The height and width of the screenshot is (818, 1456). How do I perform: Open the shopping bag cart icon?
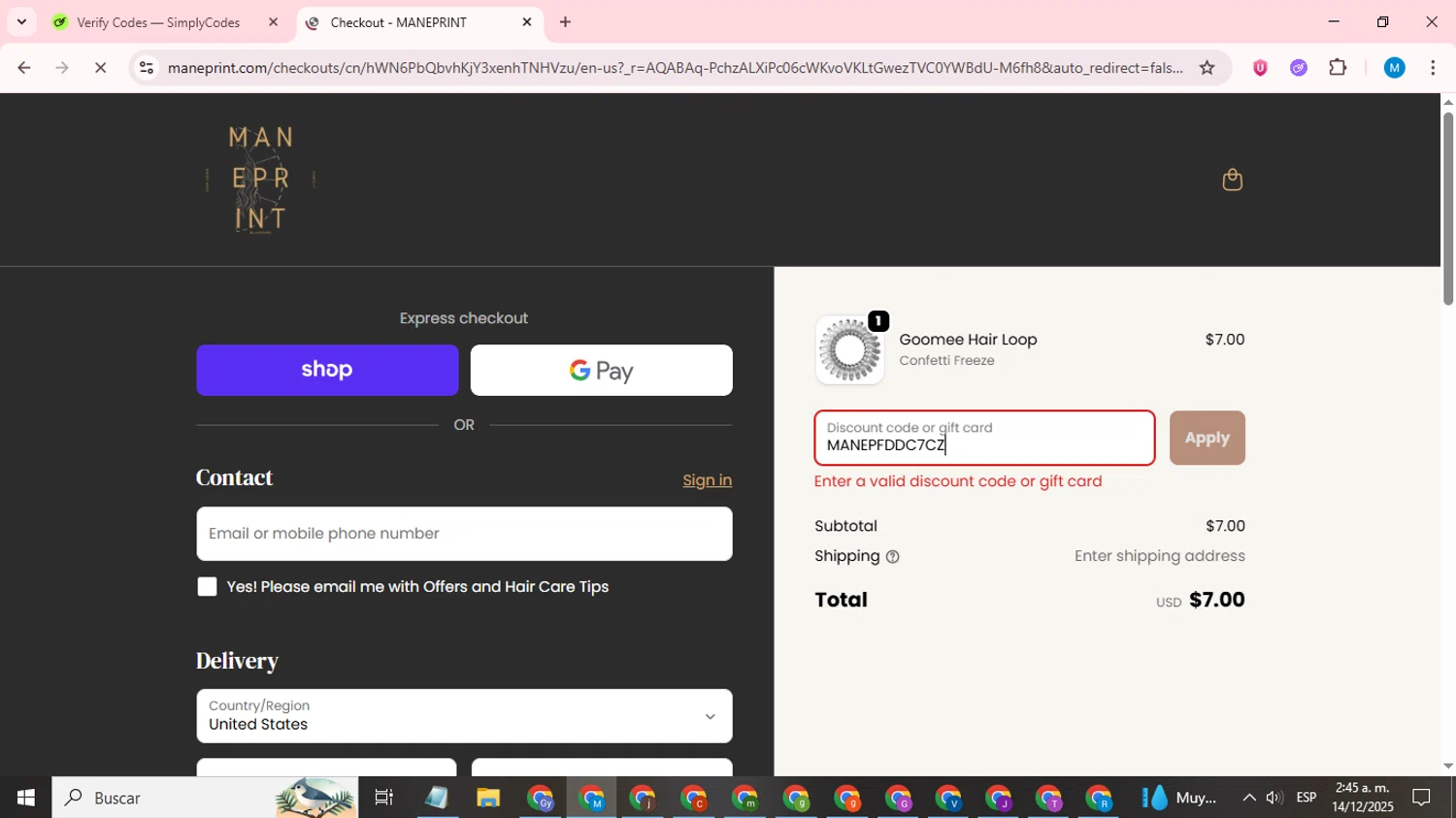coord(1232,180)
